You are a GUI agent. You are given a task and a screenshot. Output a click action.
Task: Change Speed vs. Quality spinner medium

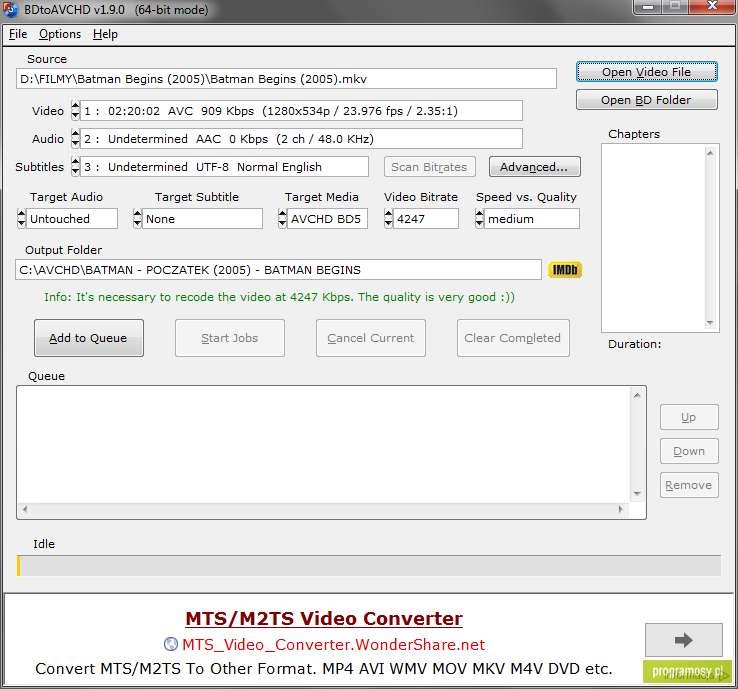(479, 219)
